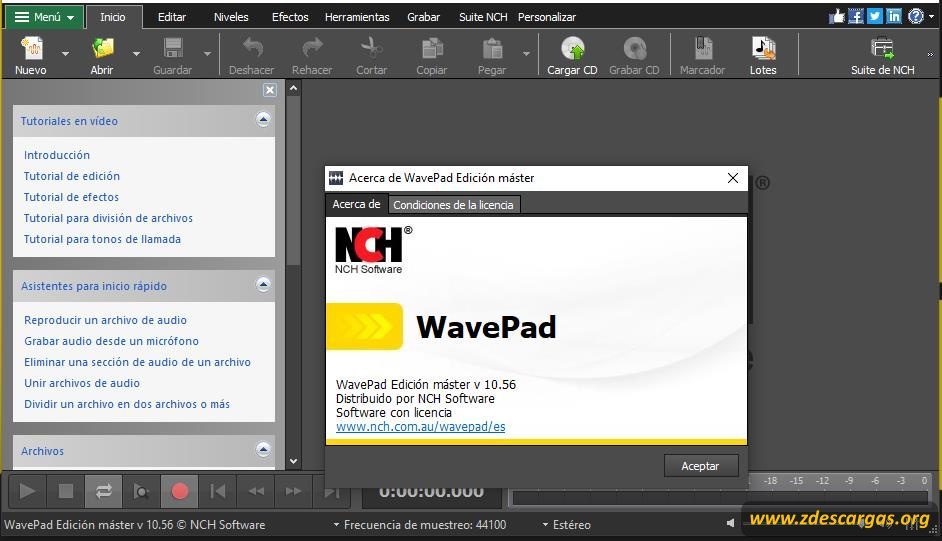This screenshot has width=942, height=541.
Task: Open the Herramientas tab
Action: pyautogui.click(x=357, y=17)
